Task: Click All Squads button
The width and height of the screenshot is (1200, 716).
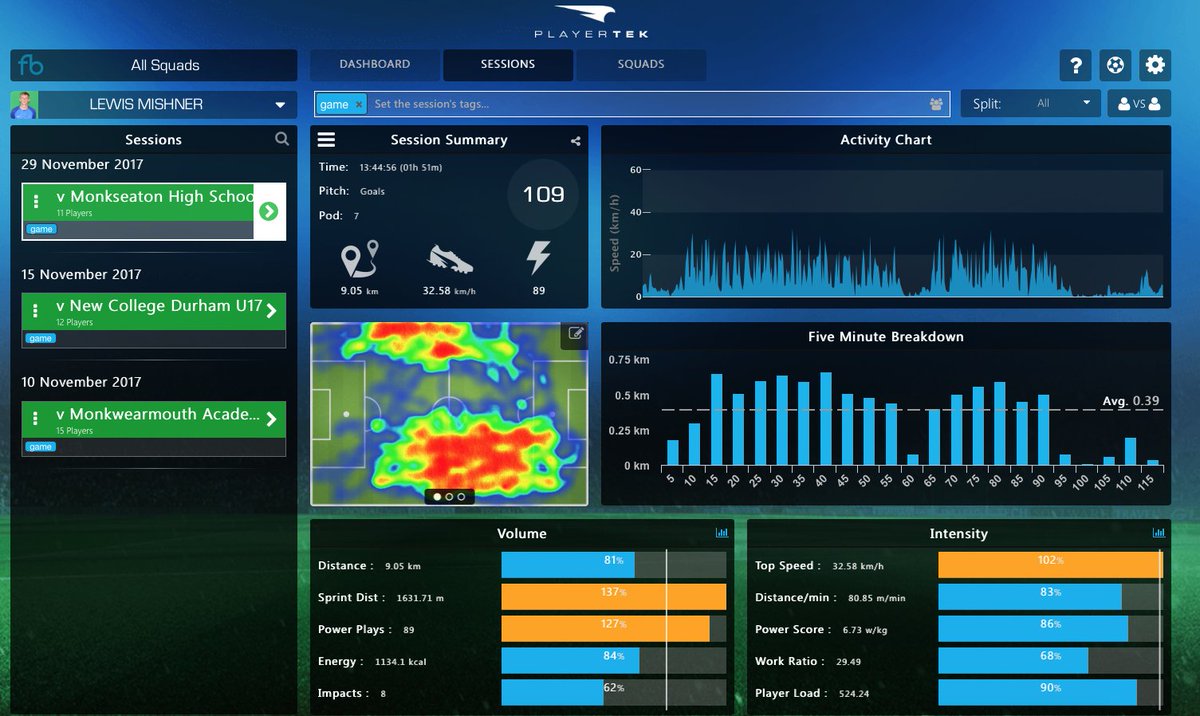Action: [165, 66]
